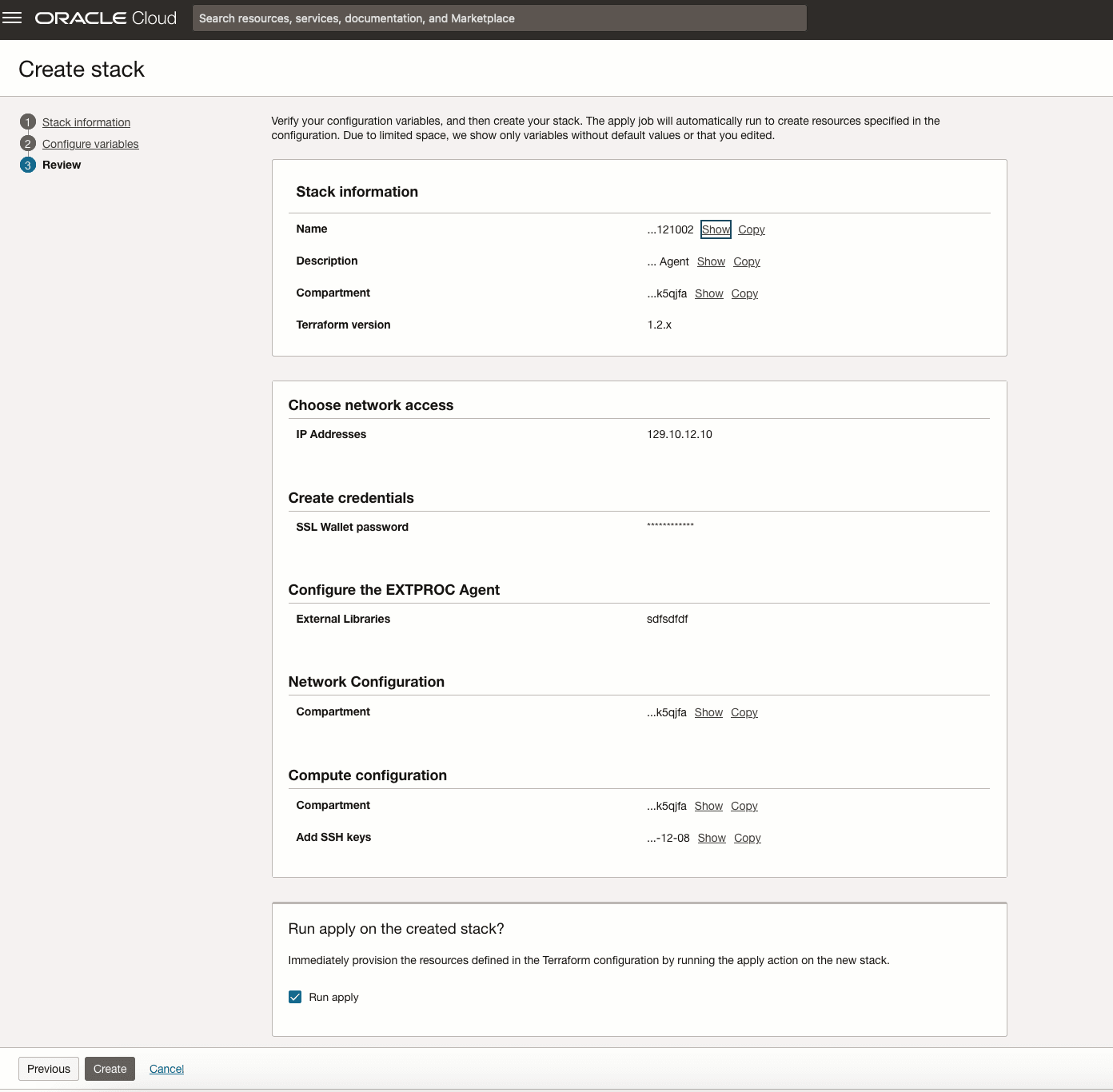1113x1092 pixels.
Task: Copy the Network Configuration Compartment value
Action: 744,712
